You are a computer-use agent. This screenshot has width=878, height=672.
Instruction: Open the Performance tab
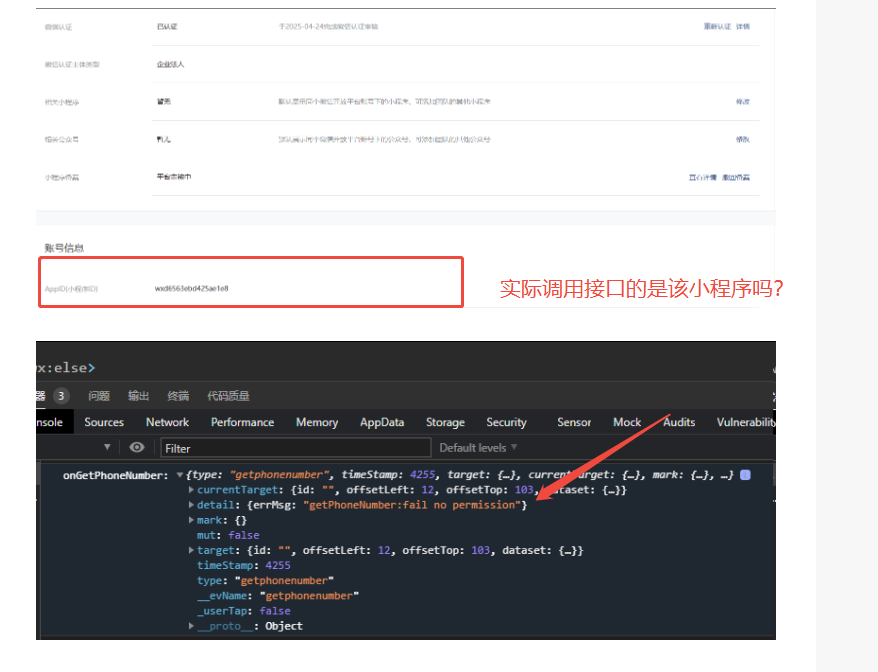pyautogui.click(x=242, y=422)
